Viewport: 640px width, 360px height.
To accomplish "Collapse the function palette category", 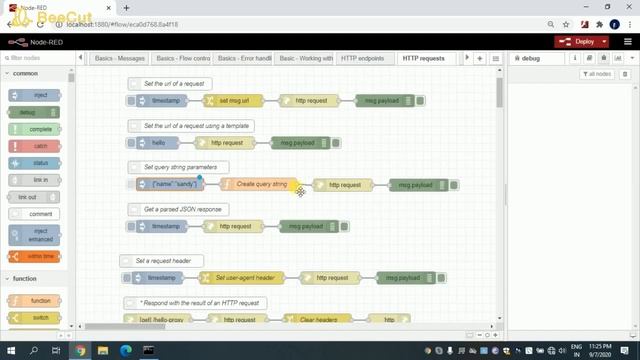I will [x=7, y=279].
